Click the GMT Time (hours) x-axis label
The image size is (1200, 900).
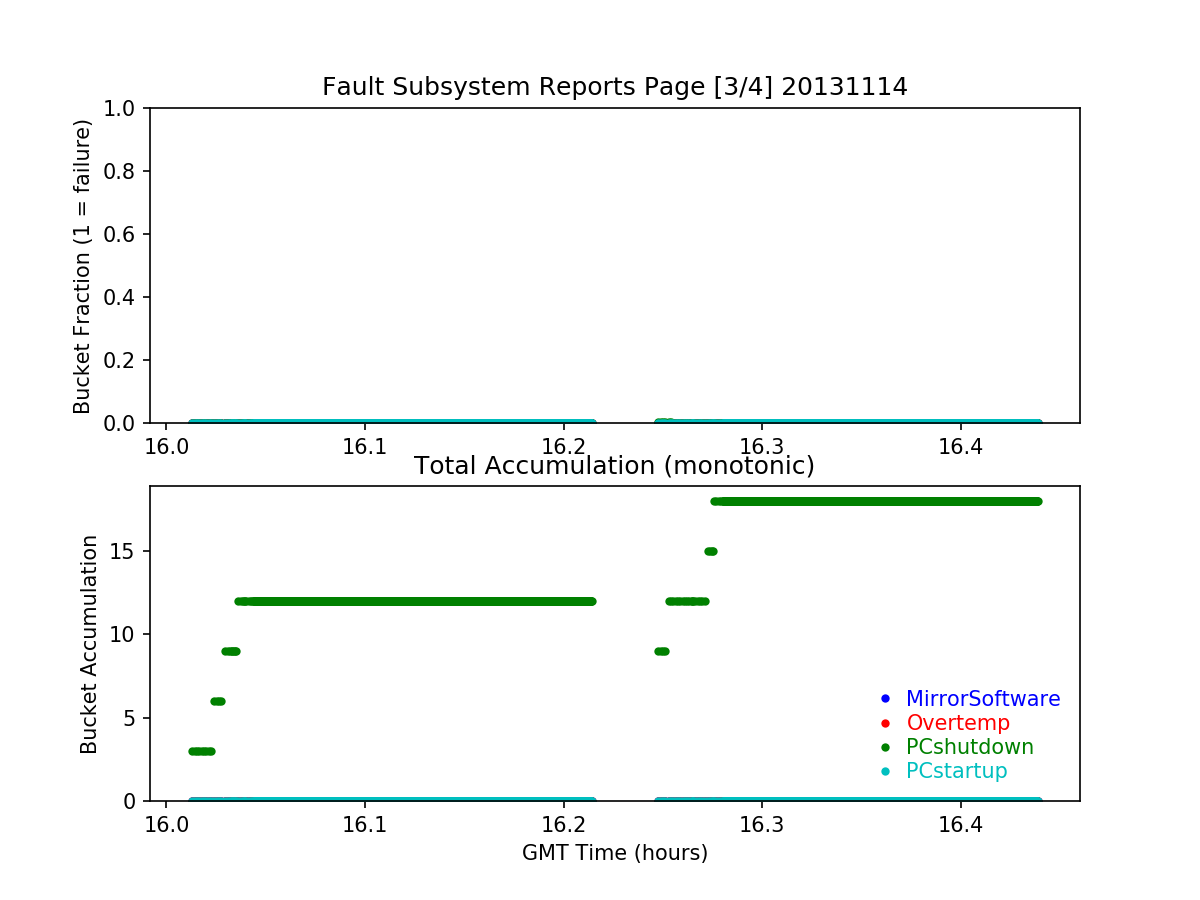click(x=614, y=853)
